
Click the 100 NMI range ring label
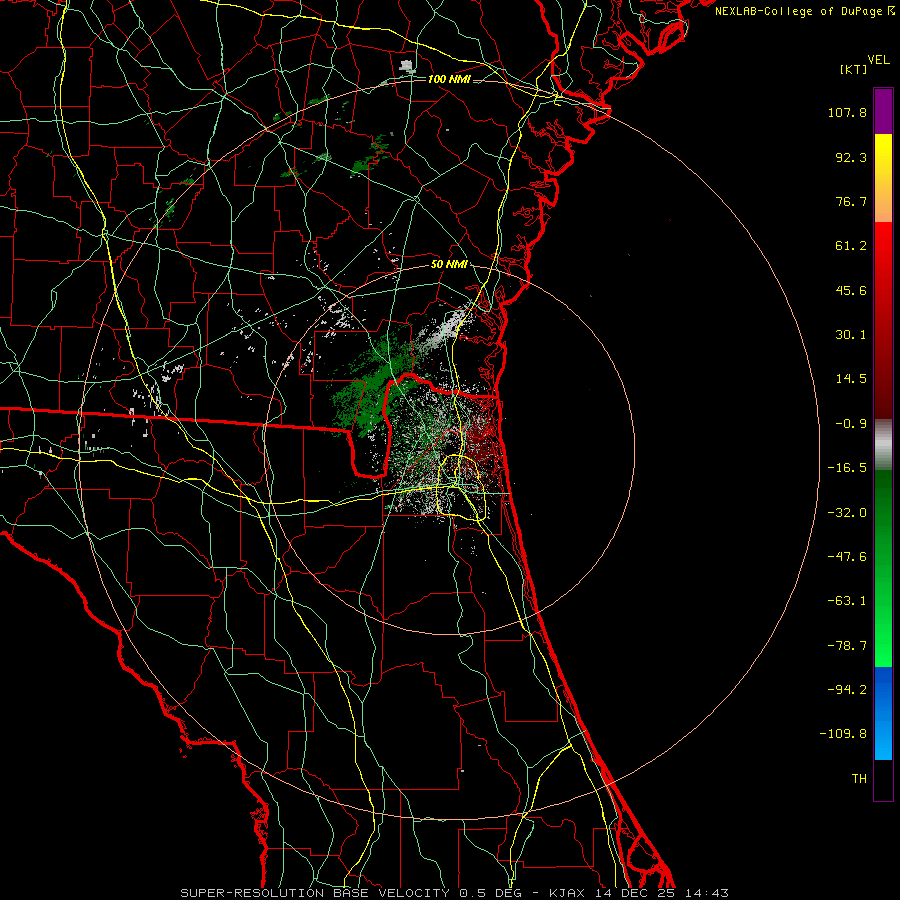pos(449,79)
